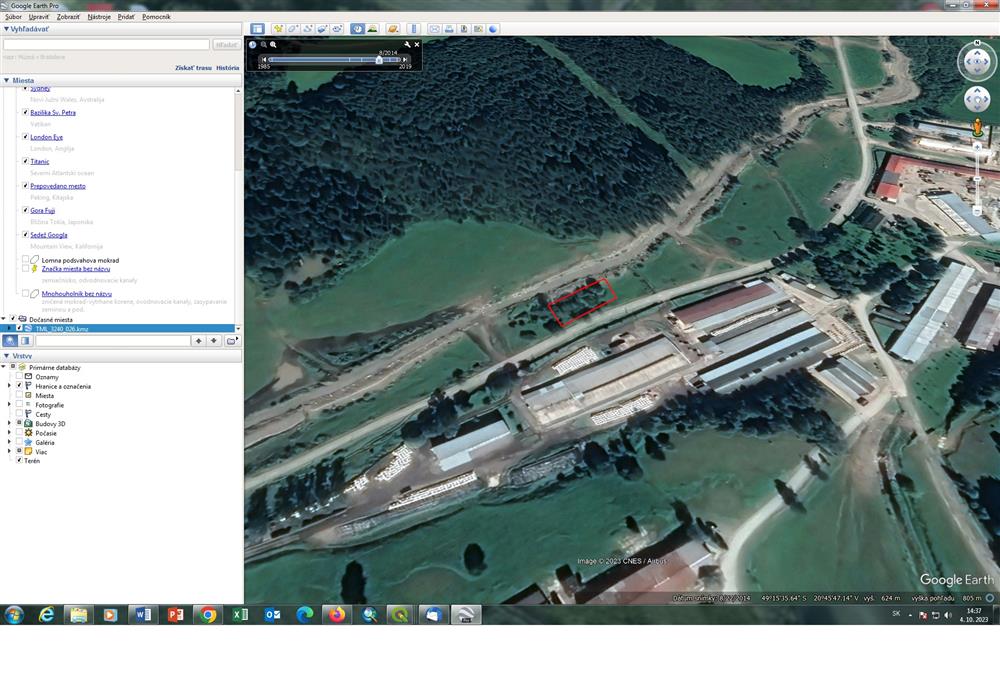Open time slider options wrench icon
This screenshot has height=694, width=1000.
407,45
